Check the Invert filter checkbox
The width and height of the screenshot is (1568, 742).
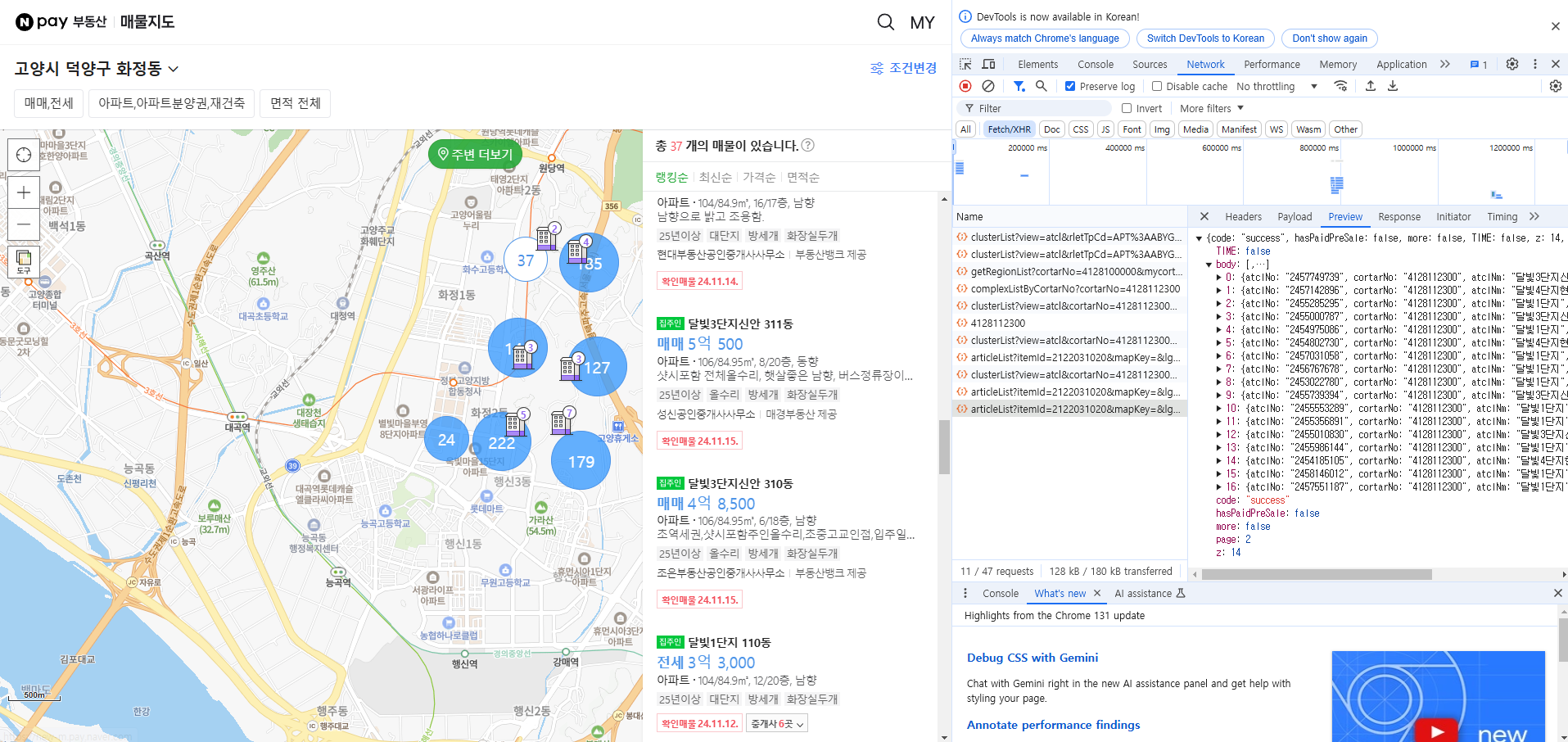click(x=1126, y=107)
